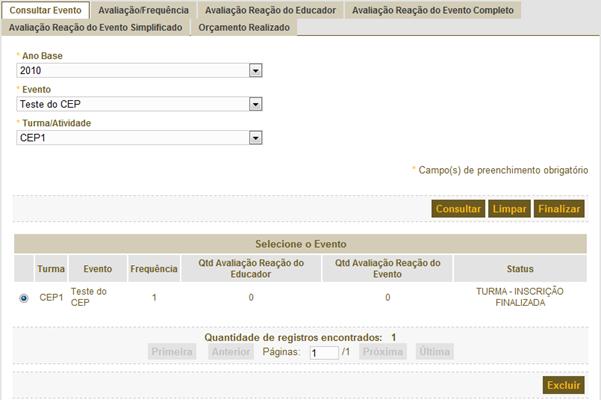Click the Consultar Evento tab
Viewport: 601px width, 400px height.
(x=45, y=10)
